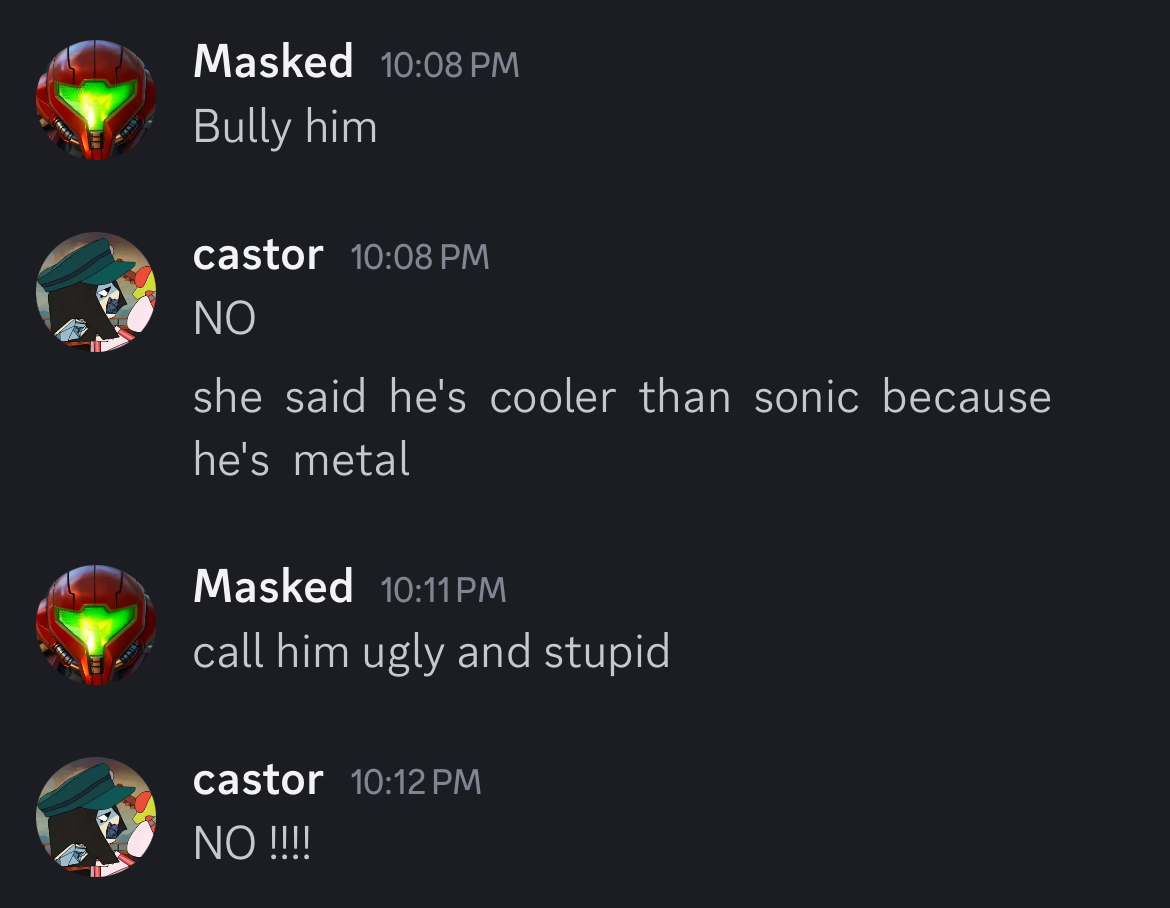The image size is (1170, 908).
Task: Click Masked's avatar at the 10:11 PM message
Action: pos(96,624)
